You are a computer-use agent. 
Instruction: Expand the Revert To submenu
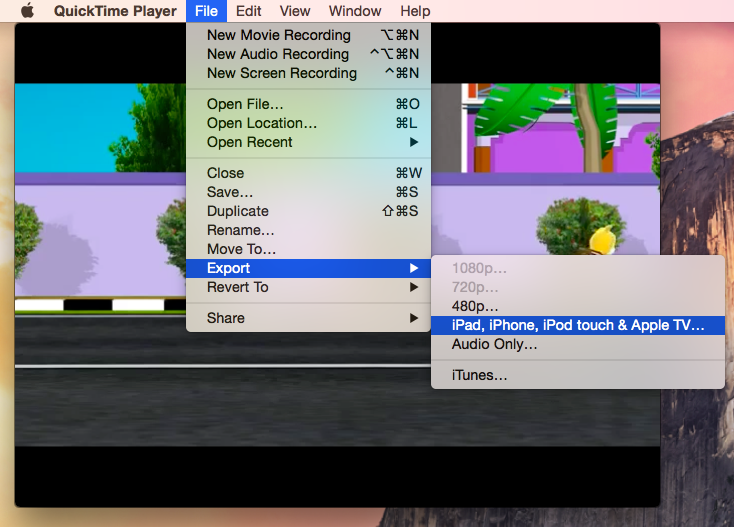pyautogui.click(x=308, y=287)
